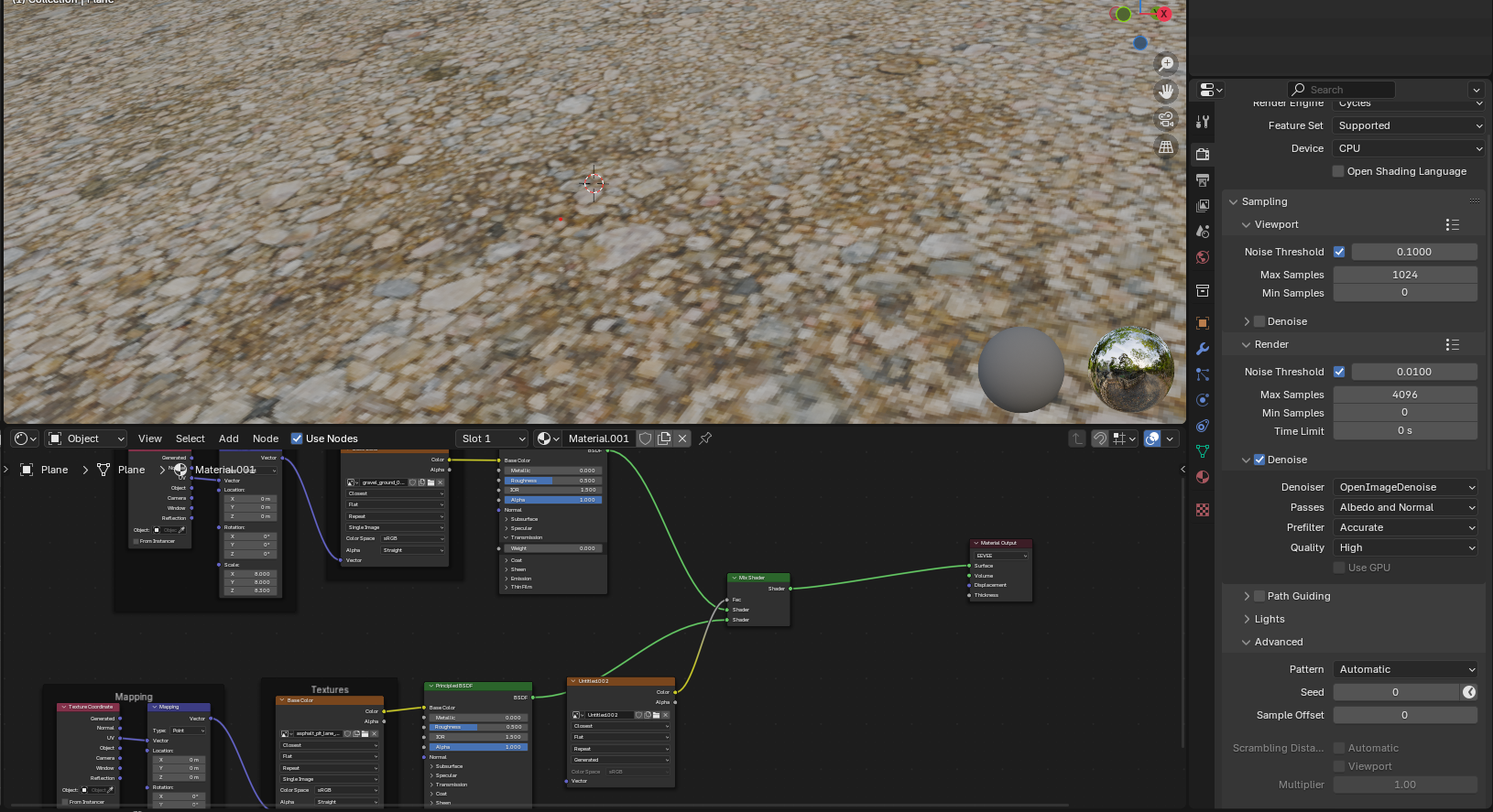This screenshot has height=812, width=1493.
Task: Click Render Max Samples field 4096
Action: (x=1405, y=395)
